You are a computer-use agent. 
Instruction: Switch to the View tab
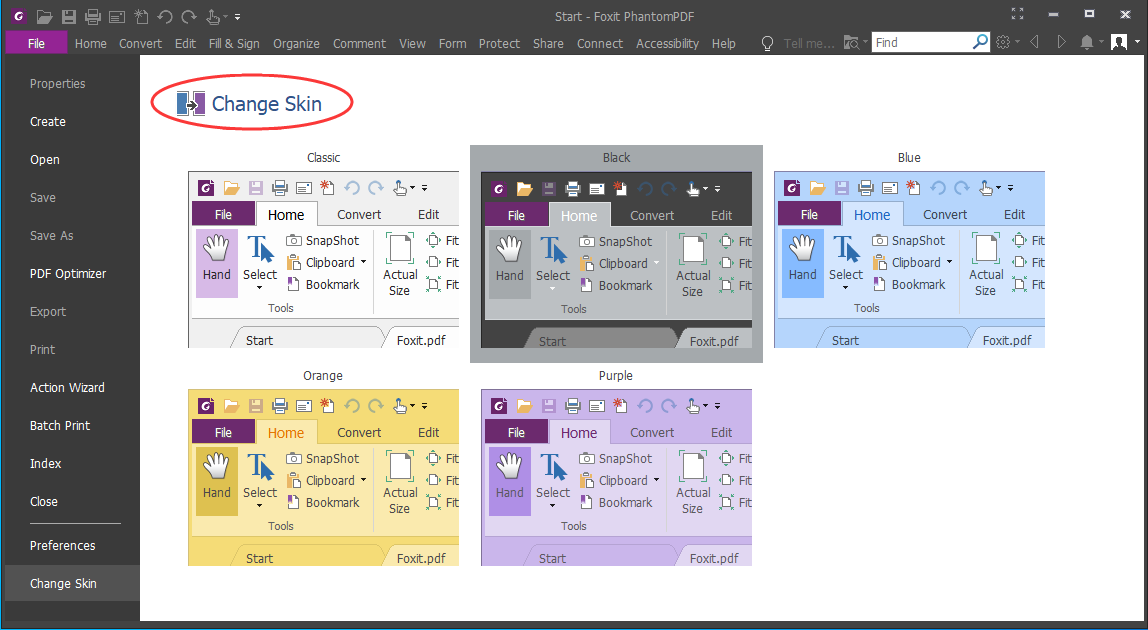coord(412,43)
